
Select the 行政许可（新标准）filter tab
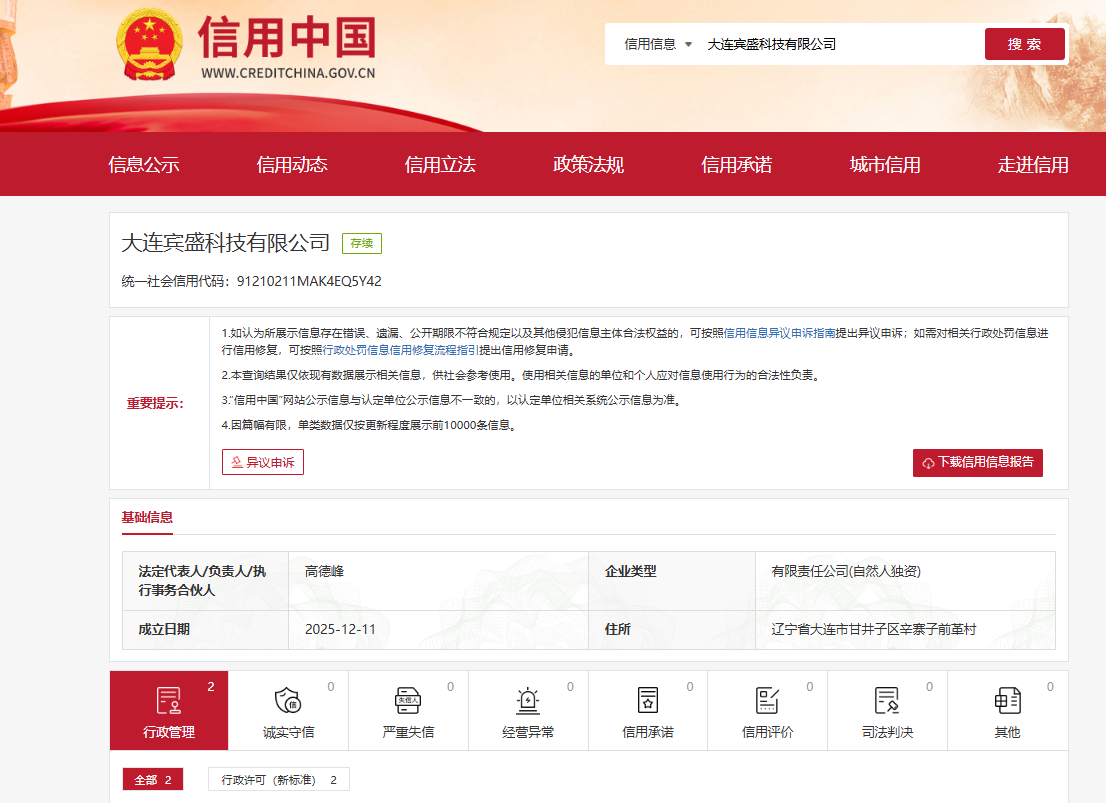click(278, 780)
